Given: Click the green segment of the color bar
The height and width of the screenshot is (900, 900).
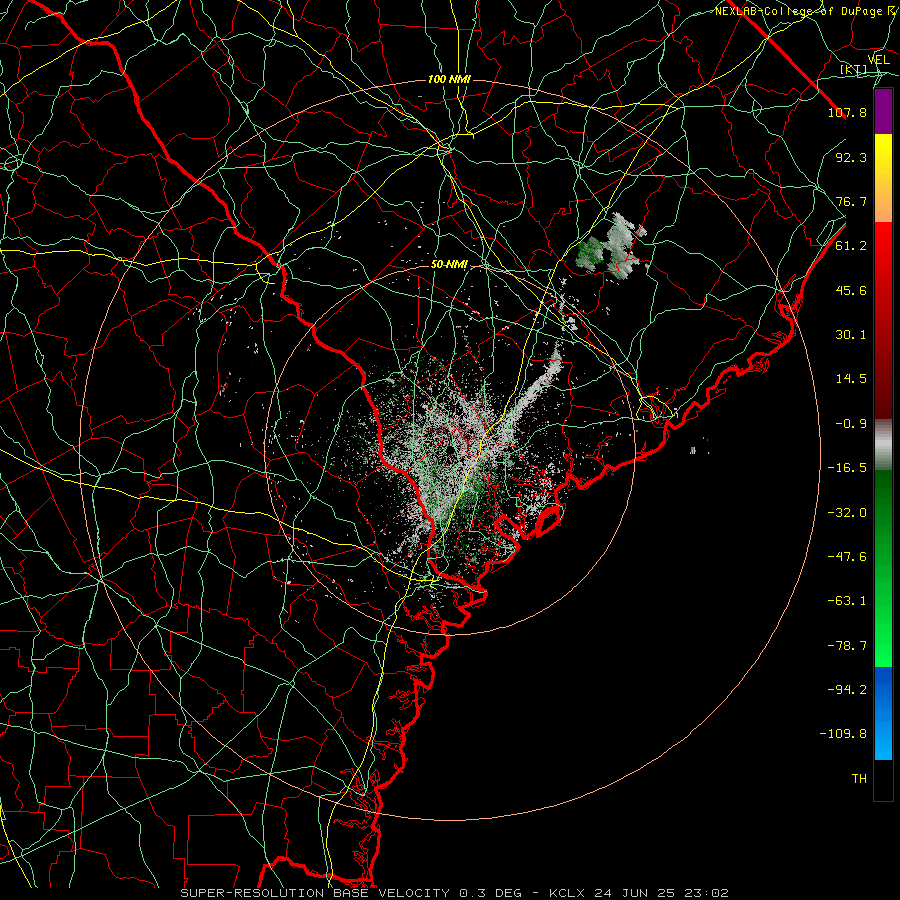Looking at the screenshot, I should coord(883,568).
